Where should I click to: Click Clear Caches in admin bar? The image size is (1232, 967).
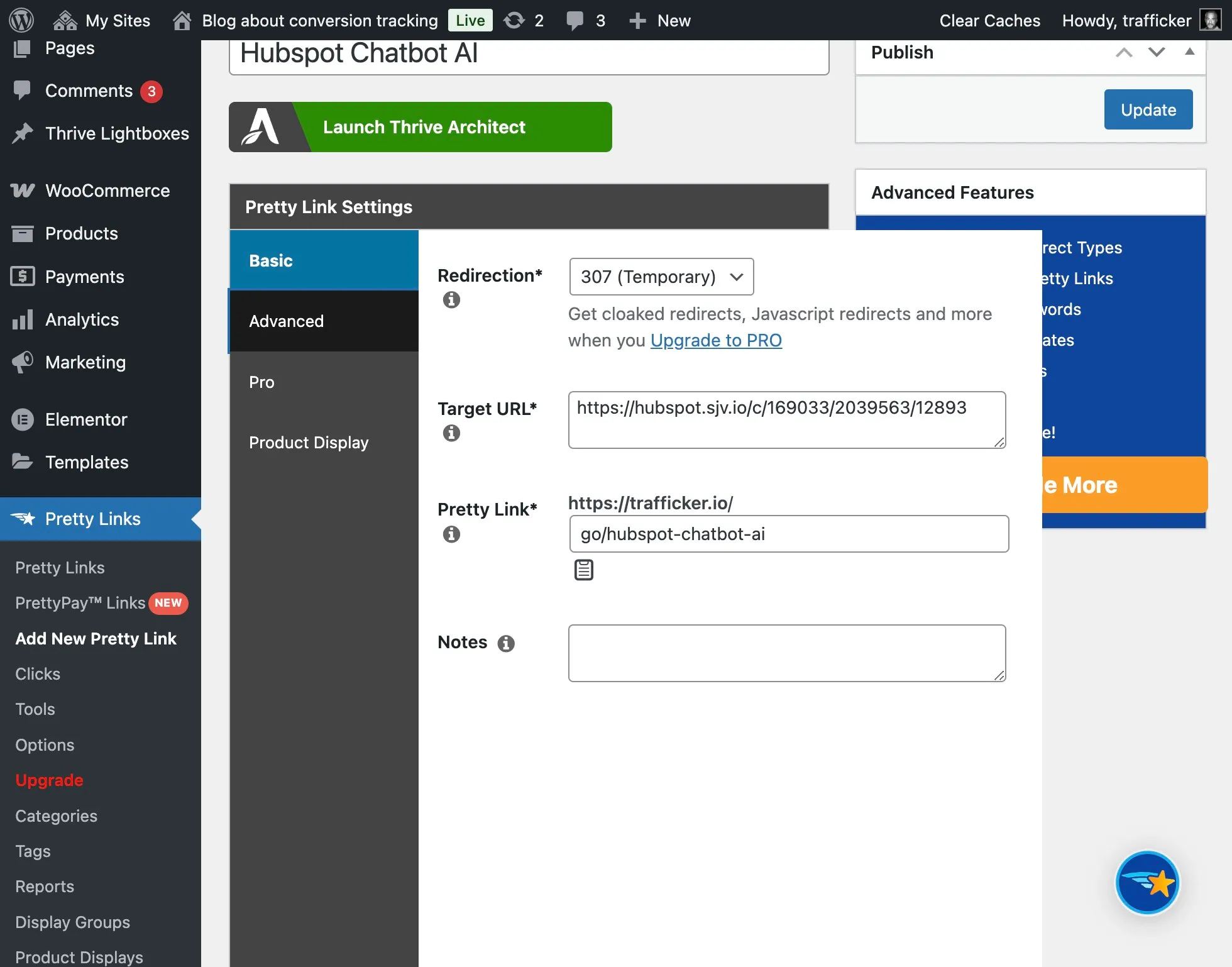(x=990, y=20)
